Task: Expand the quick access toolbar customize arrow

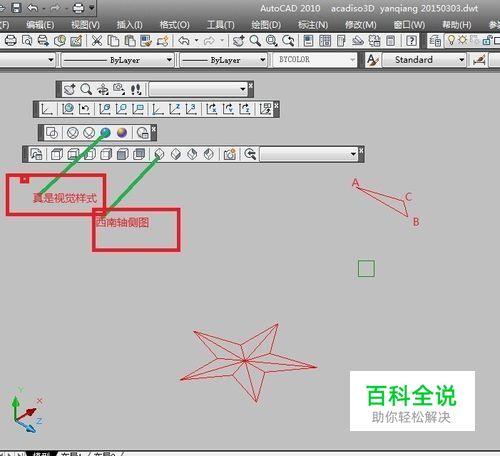Action: pos(92,7)
